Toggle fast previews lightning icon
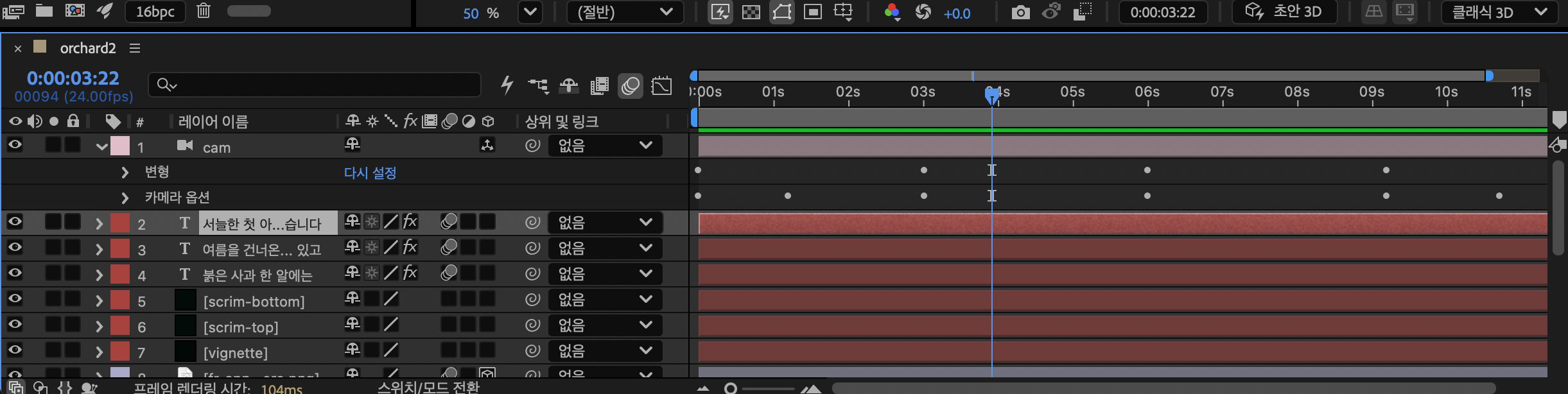The height and width of the screenshot is (394, 1568). pyautogui.click(x=720, y=12)
